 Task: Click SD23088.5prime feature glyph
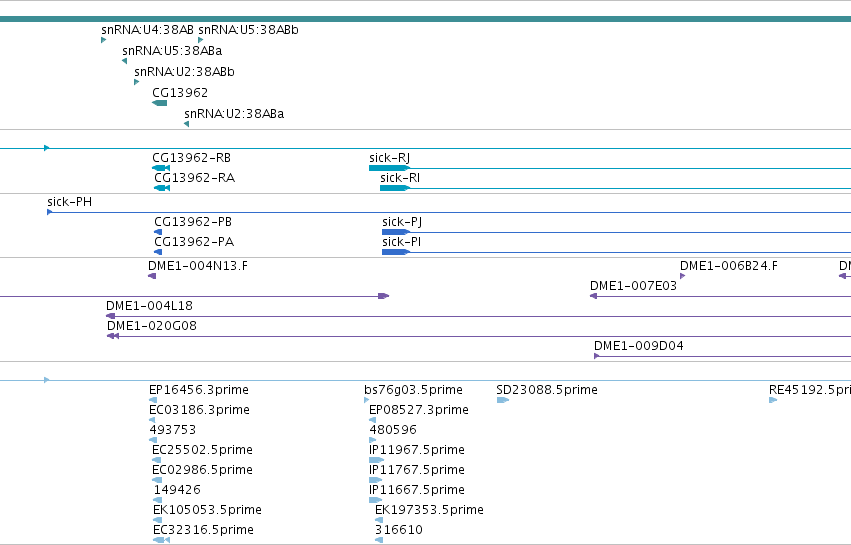coord(503,400)
